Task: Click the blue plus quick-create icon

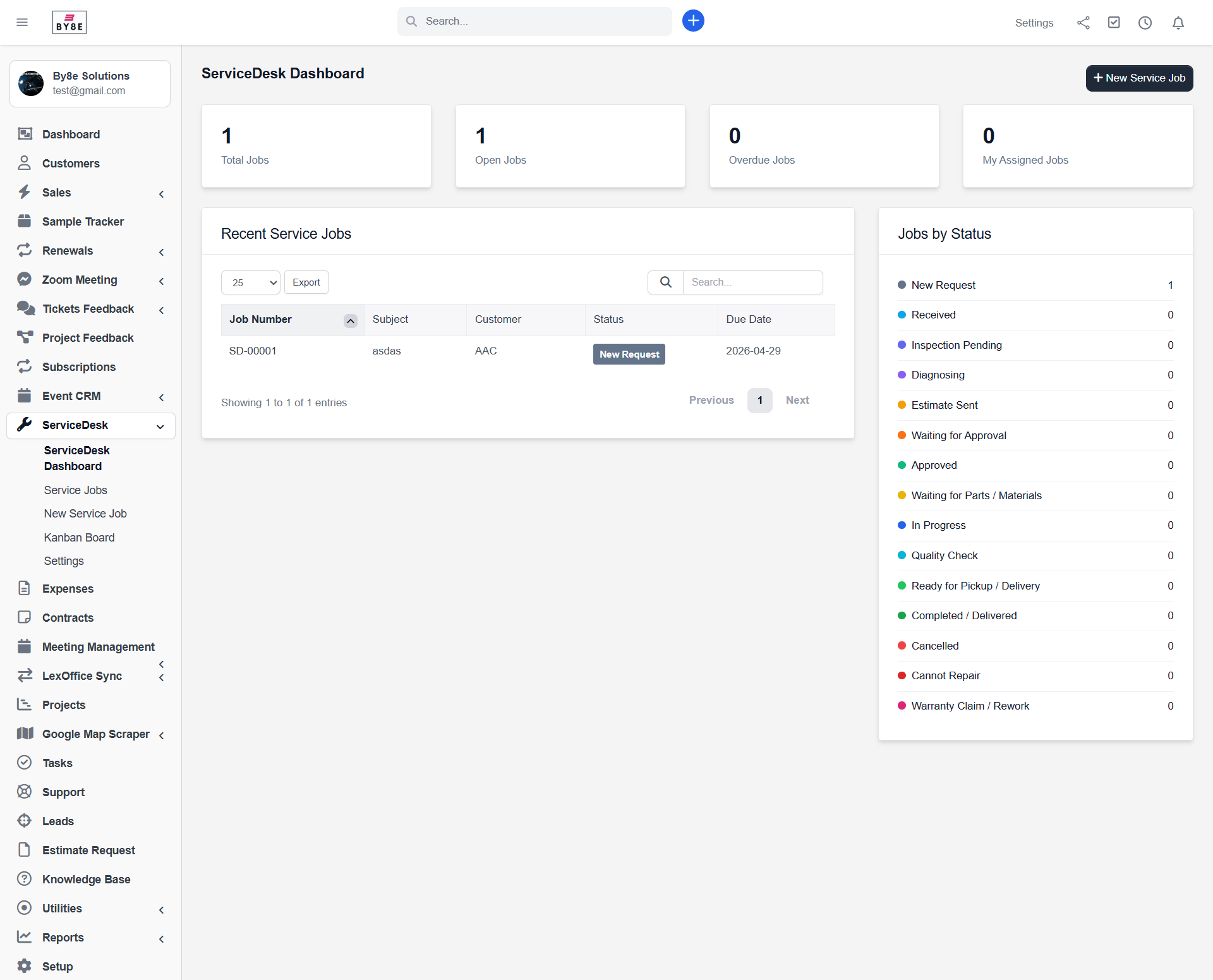Action: [692, 21]
